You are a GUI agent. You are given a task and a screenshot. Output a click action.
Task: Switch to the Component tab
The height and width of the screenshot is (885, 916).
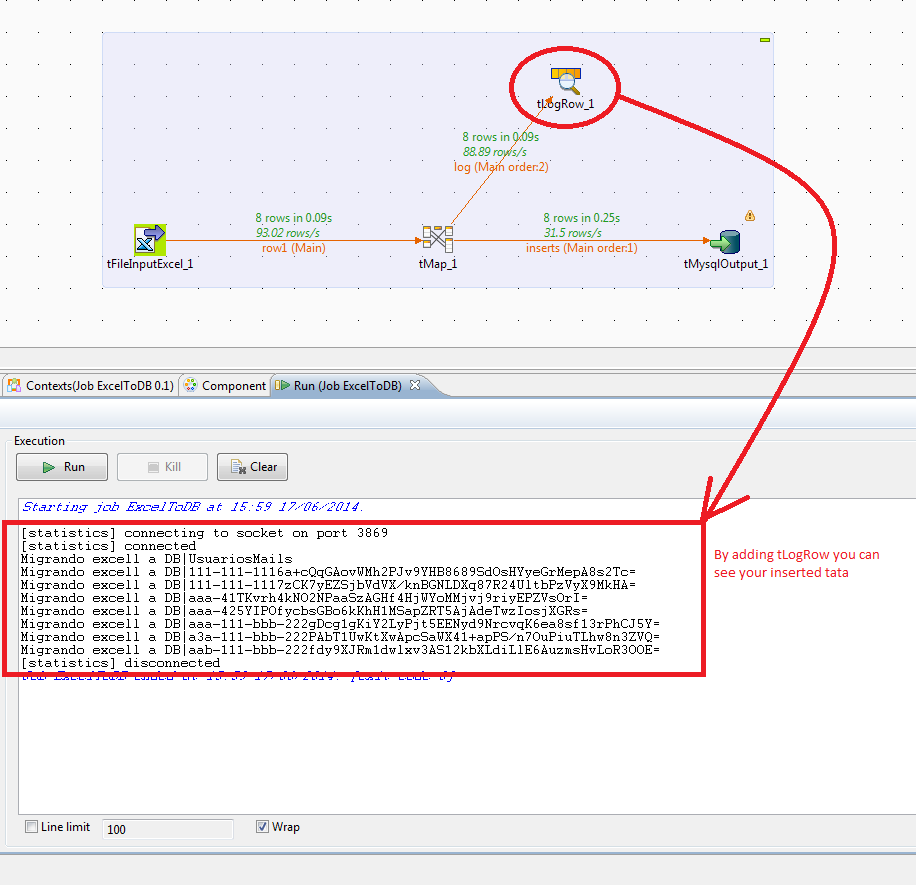tap(225, 386)
